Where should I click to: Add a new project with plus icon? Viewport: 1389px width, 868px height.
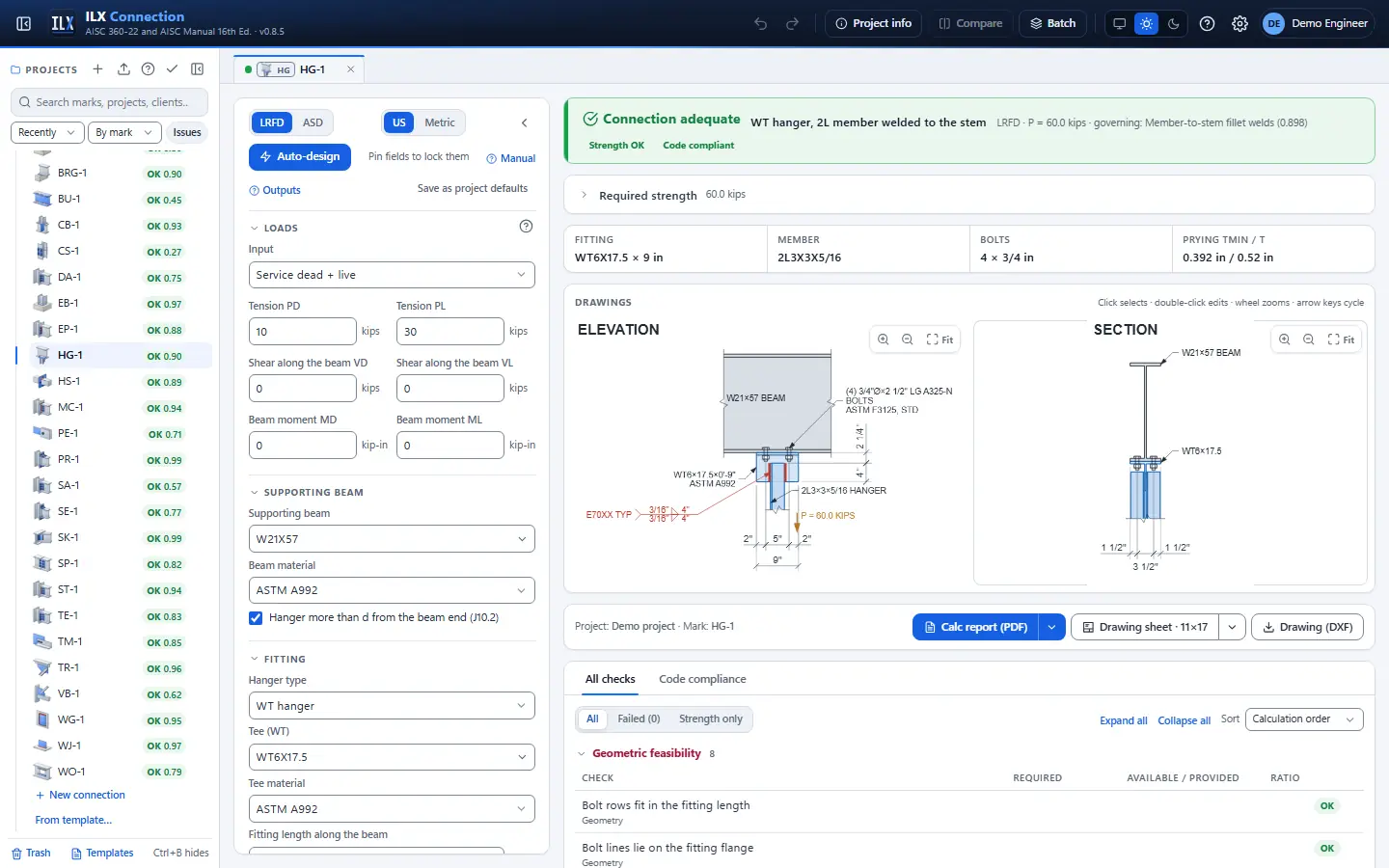(x=97, y=69)
